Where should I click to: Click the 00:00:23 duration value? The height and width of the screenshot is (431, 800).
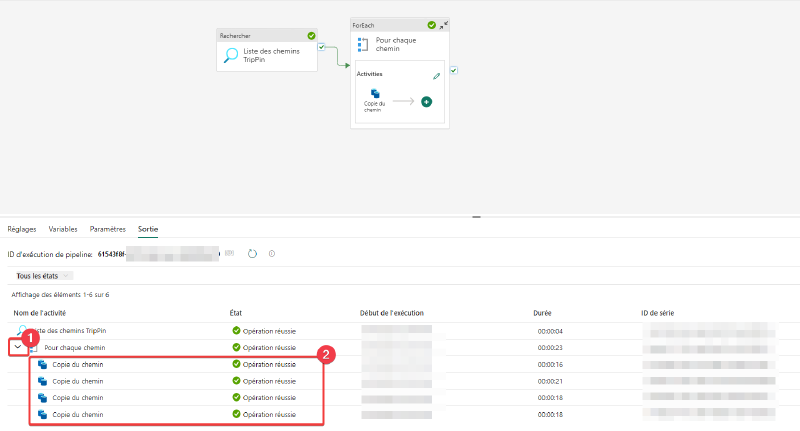(x=550, y=348)
